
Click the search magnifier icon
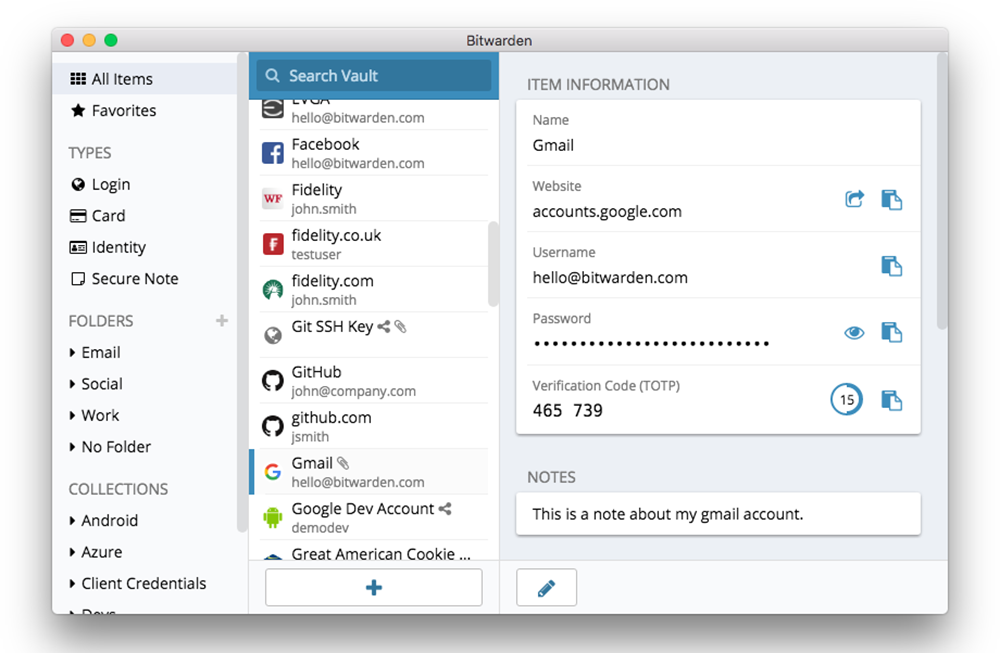[x=272, y=75]
